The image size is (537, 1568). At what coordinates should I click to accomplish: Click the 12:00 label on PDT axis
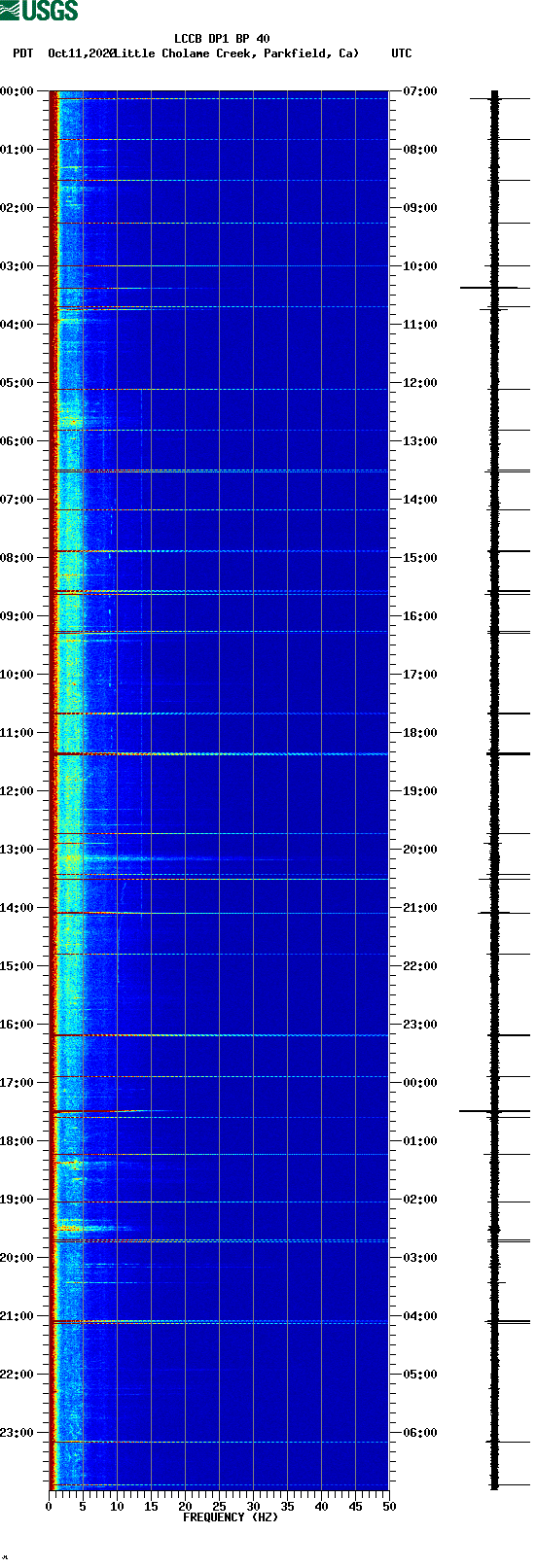18,791
